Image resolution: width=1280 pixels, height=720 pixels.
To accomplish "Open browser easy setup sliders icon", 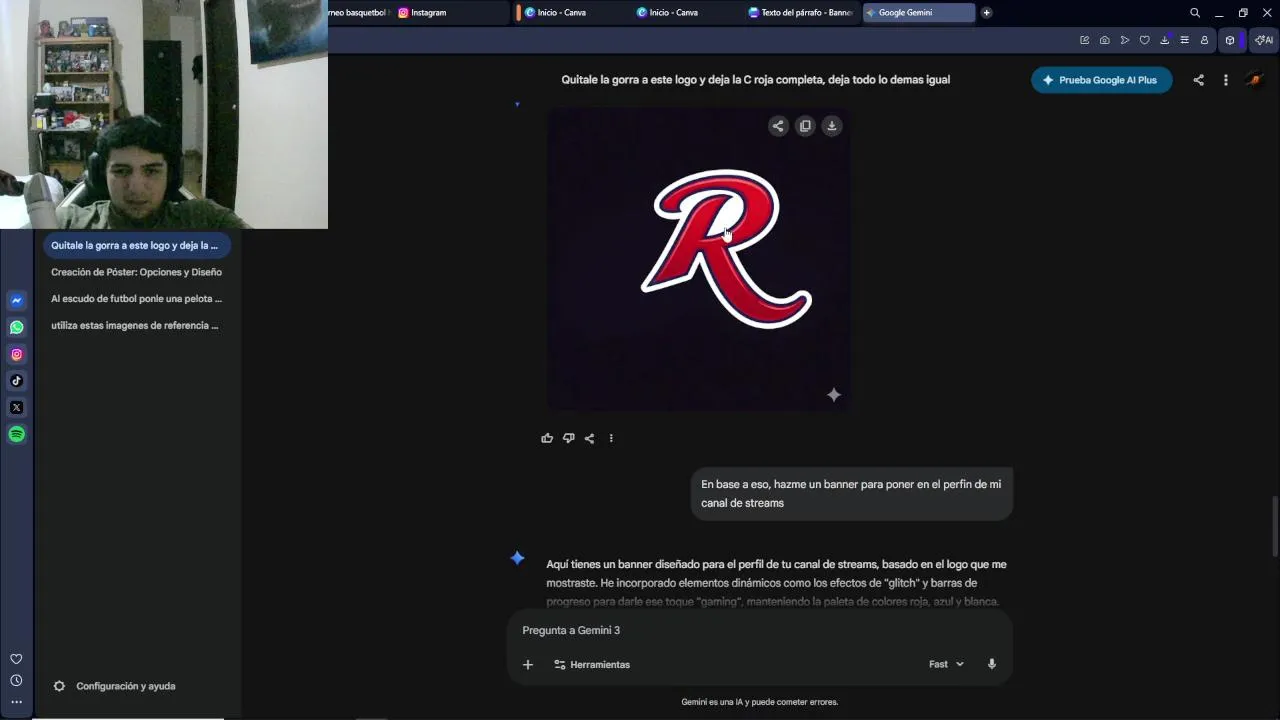I will (x=1184, y=40).
